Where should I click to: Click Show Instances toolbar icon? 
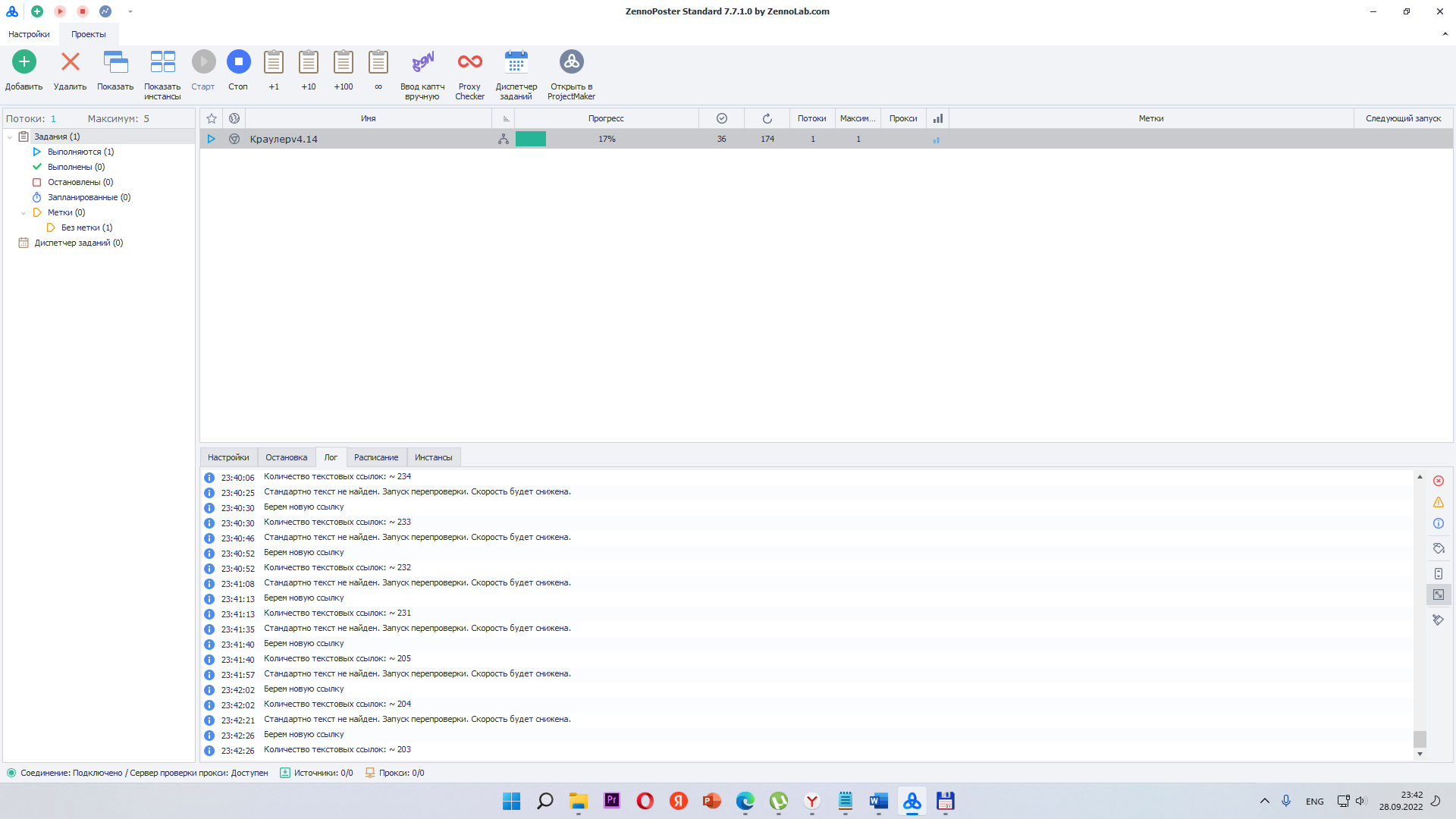pos(162,62)
